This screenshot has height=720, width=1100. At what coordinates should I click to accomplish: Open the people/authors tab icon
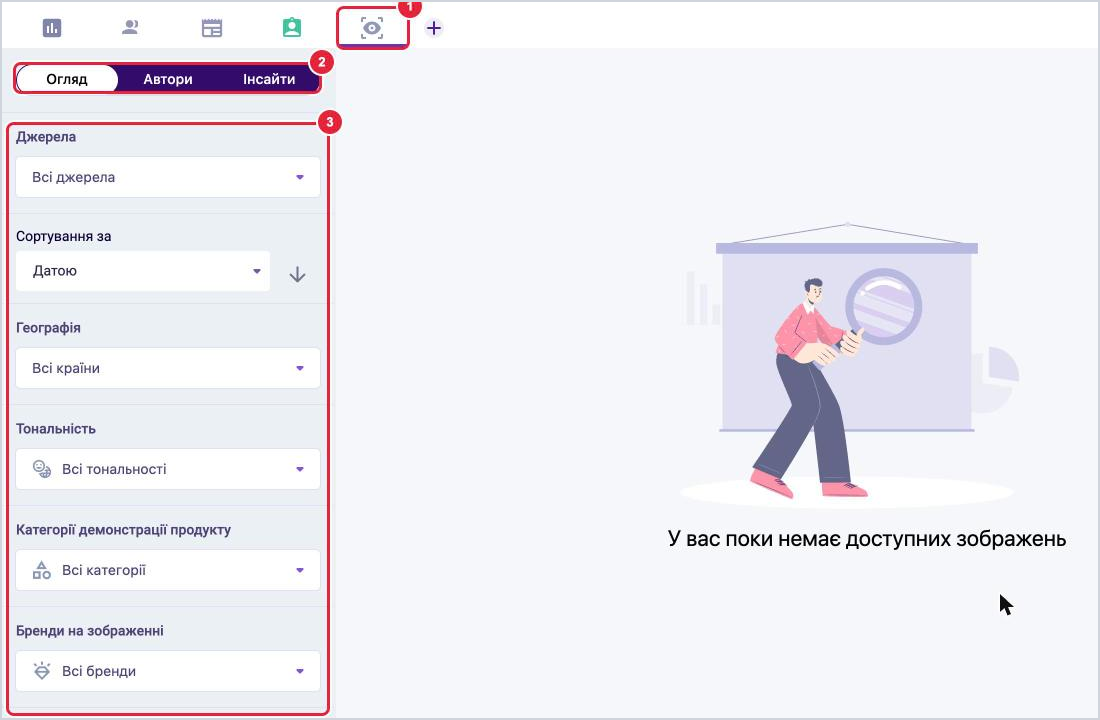click(130, 28)
